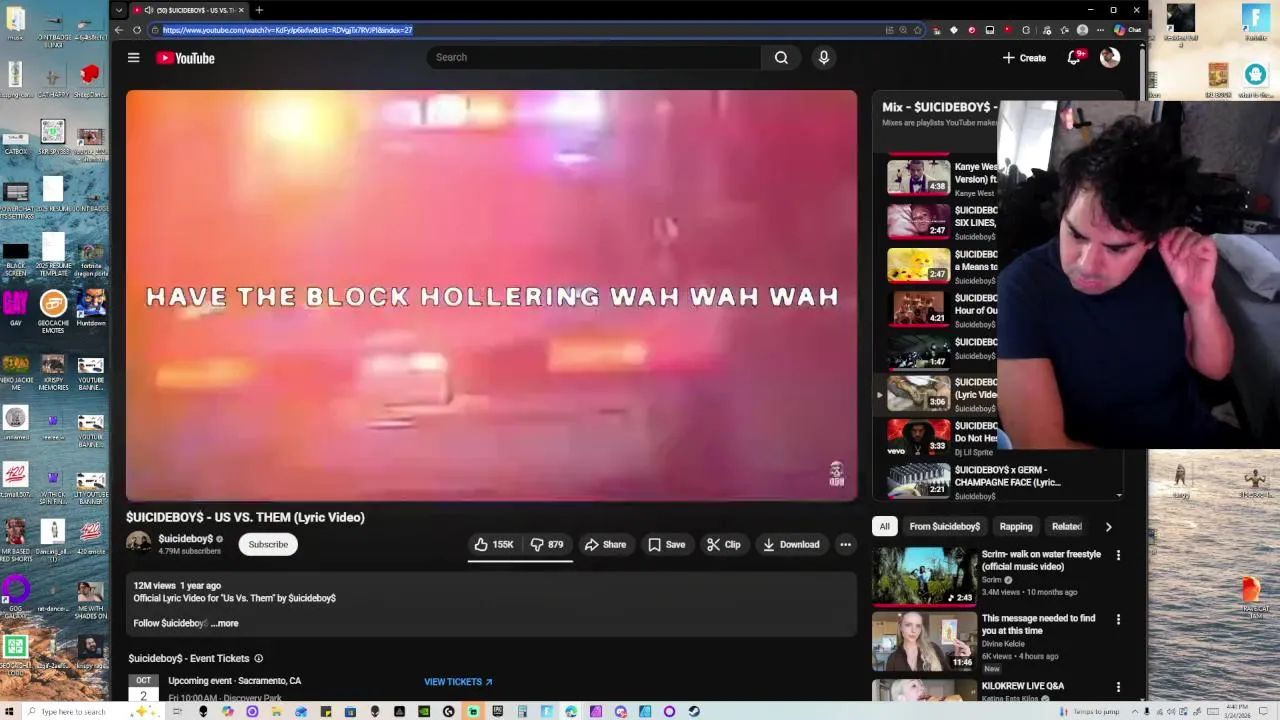The width and height of the screenshot is (1280, 720).
Task: Open Copilot Chat in browser toolbar
Action: pos(1128,30)
